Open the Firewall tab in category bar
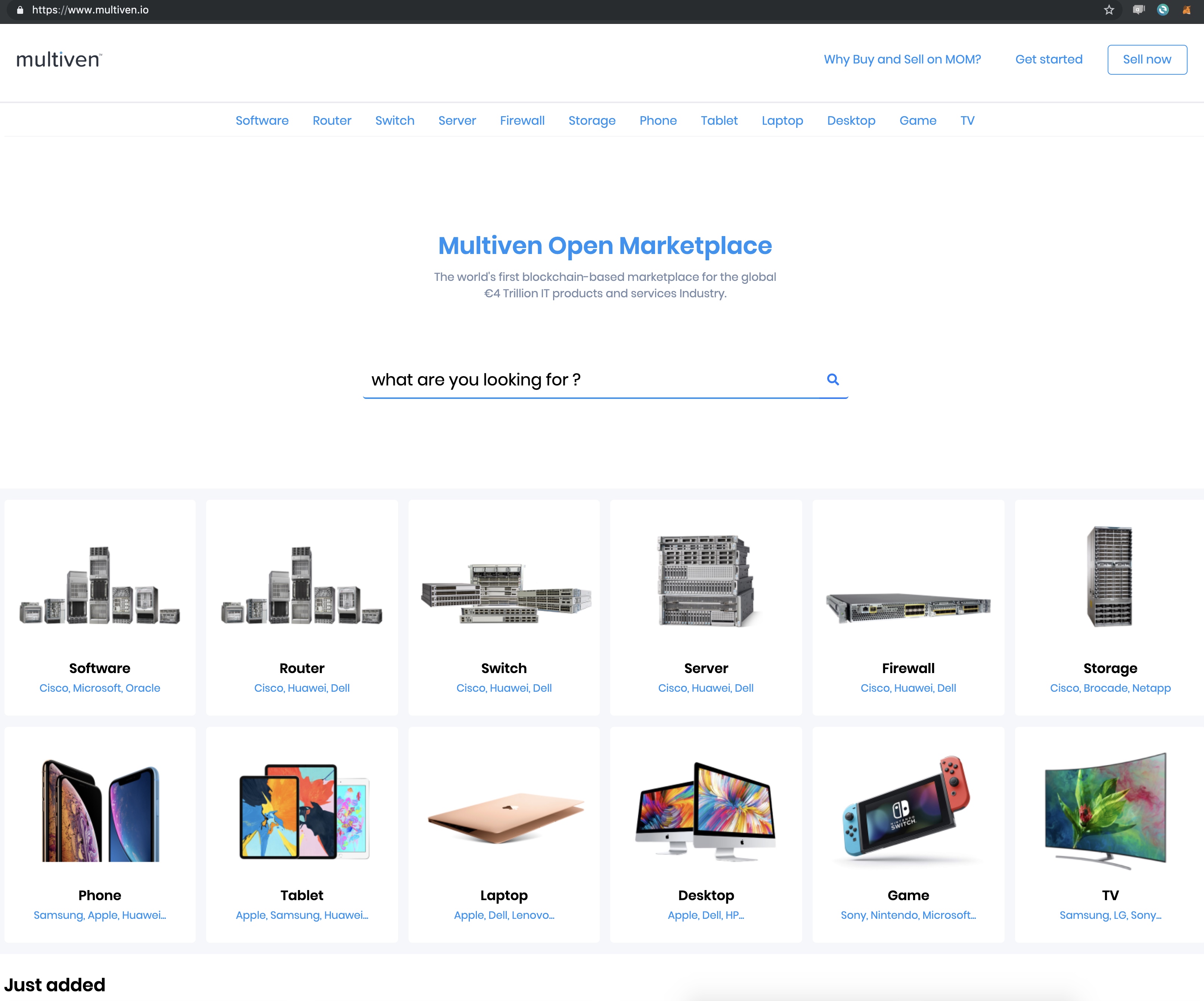 tap(522, 120)
